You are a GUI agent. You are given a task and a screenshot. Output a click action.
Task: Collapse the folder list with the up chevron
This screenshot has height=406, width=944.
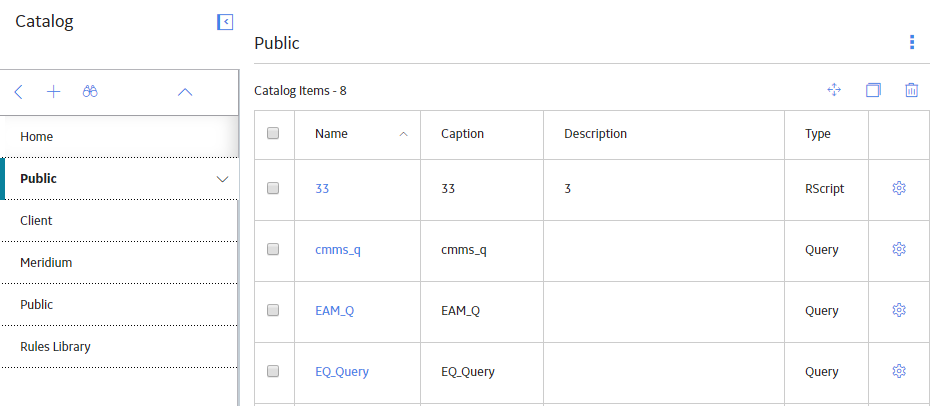click(185, 92)
